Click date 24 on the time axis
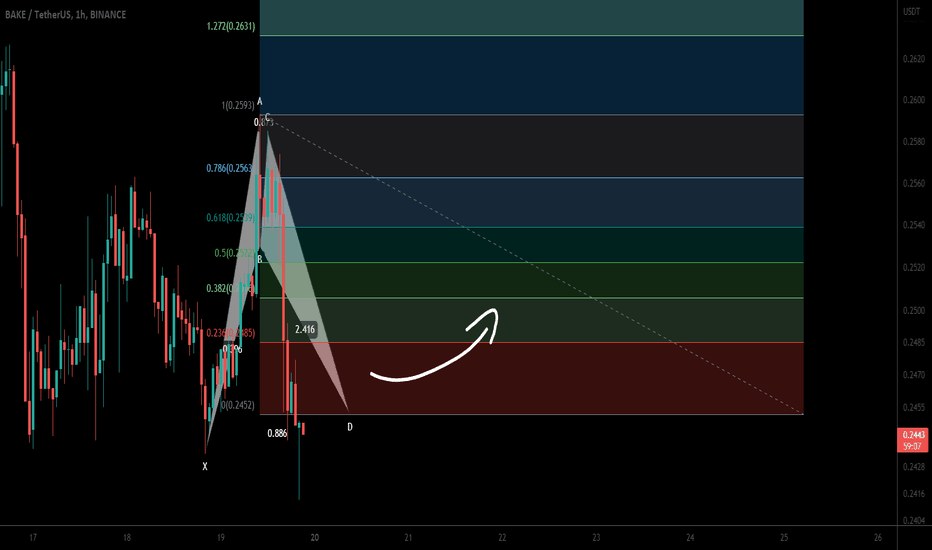Image resolution: width=932 pixels, height=550 pixels. 690,538
